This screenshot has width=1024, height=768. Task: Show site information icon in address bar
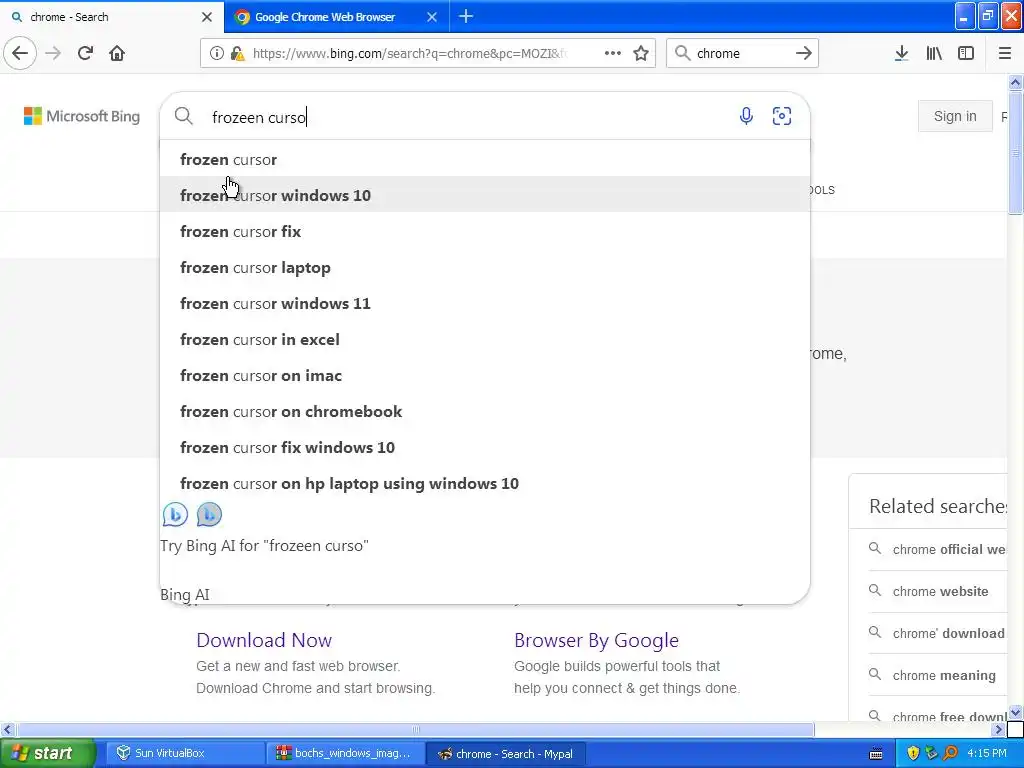click(x=216, y=54)
